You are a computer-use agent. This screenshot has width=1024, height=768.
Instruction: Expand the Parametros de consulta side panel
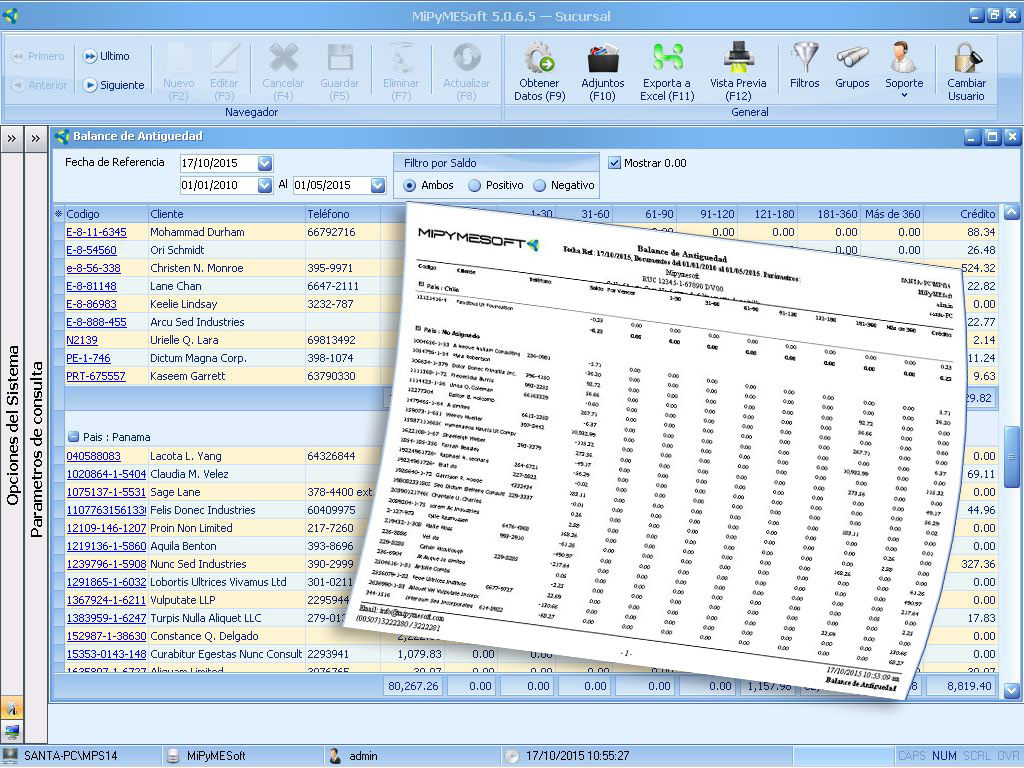coord(35,138)
